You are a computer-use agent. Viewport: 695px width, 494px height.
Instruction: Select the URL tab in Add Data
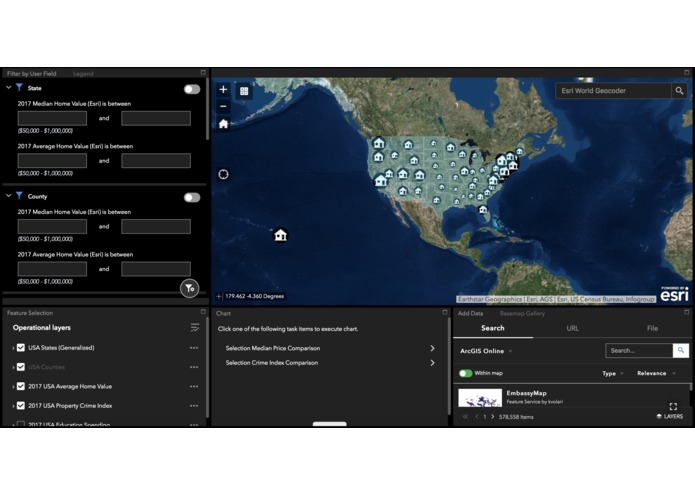point(572,328)
